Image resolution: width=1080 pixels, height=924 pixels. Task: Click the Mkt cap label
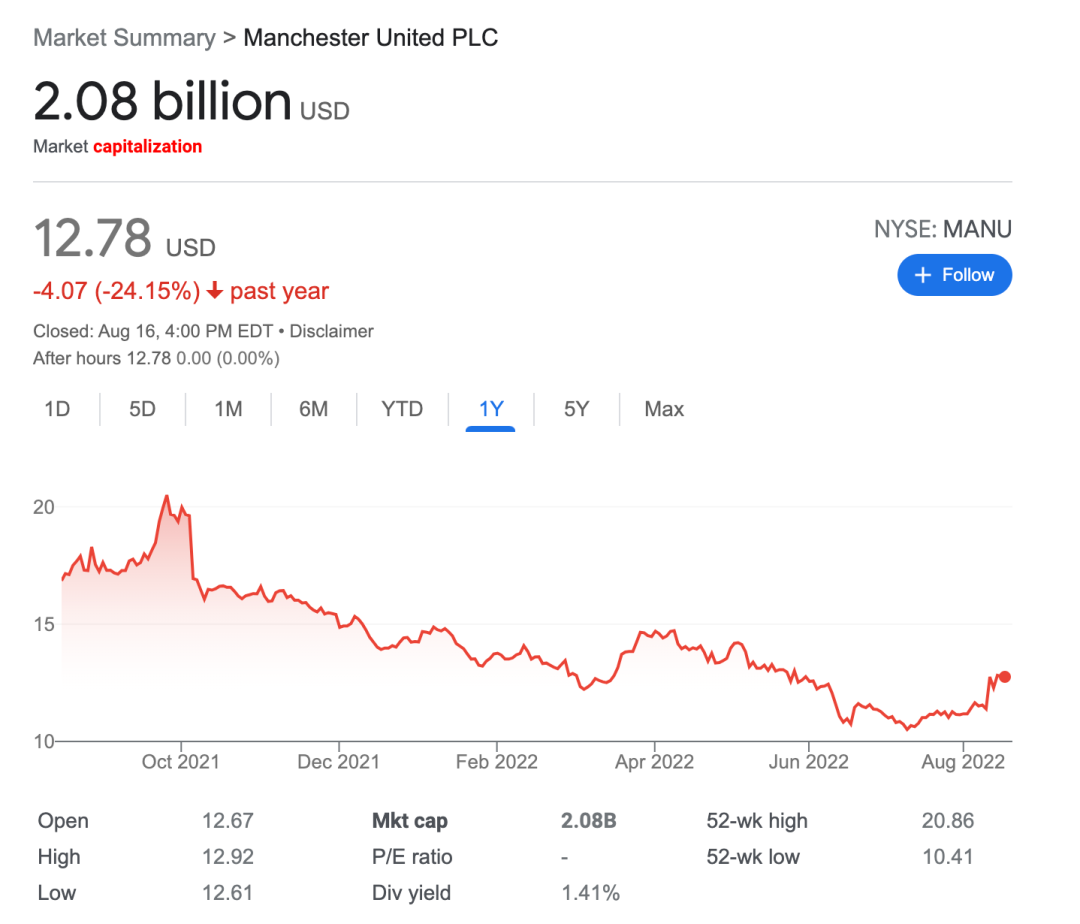(409, 821)
